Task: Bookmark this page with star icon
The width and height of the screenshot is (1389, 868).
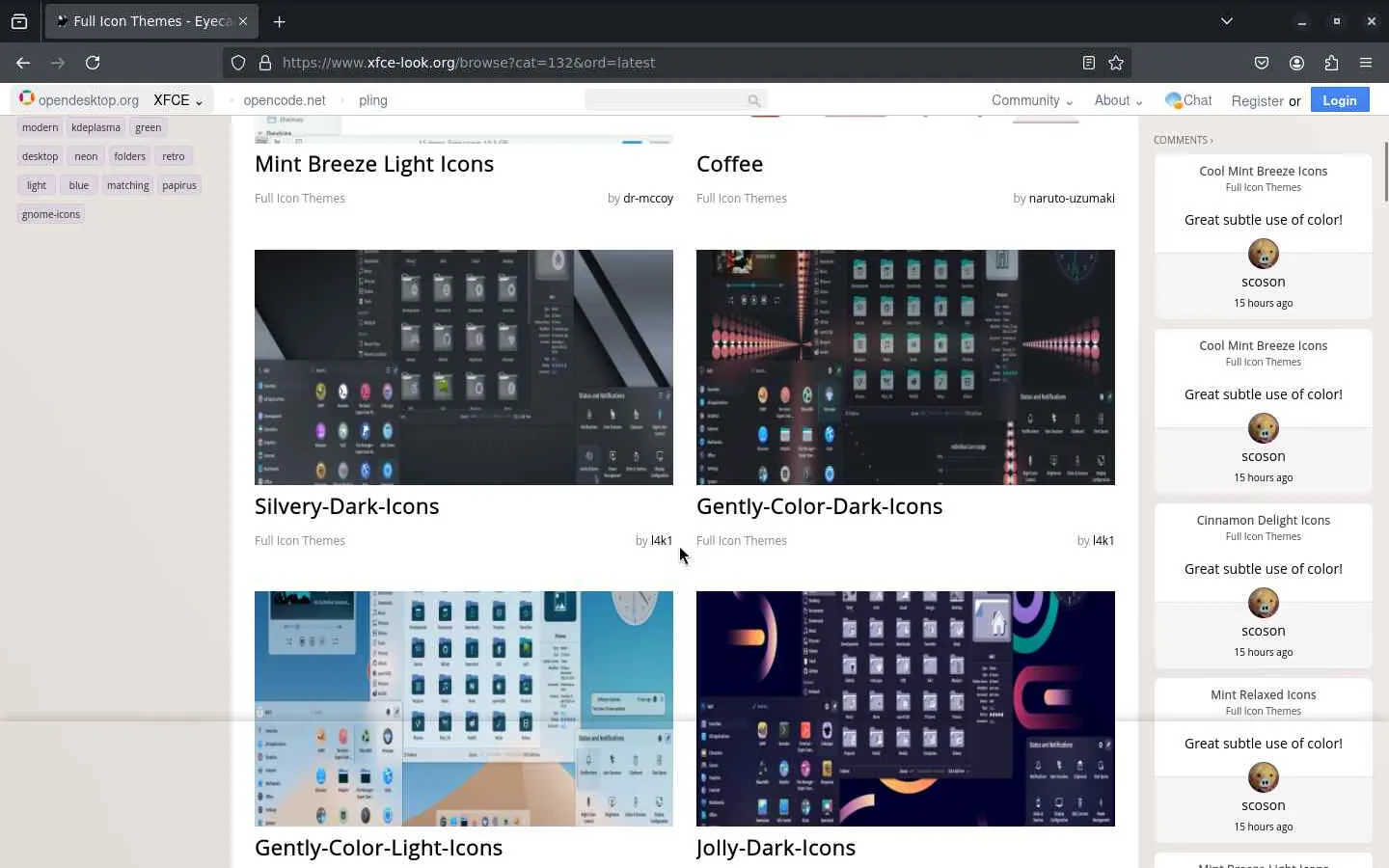Action: click(x=1116, y=63)
